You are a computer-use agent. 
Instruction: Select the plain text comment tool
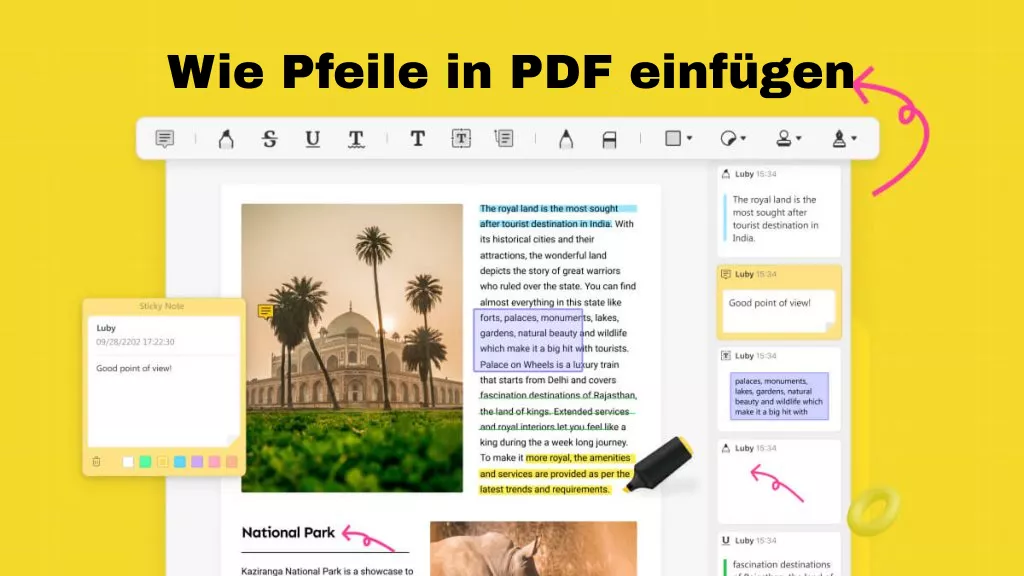tap(417, 138)
